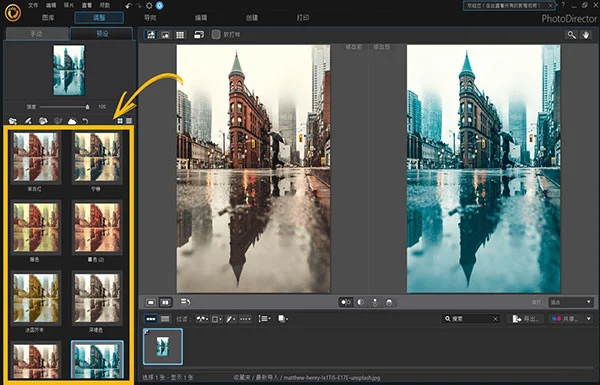The width and height of the screenshot is (600, 385).
Task: Expand the share (共享) dropdown arrow
Action: (589, 319)
